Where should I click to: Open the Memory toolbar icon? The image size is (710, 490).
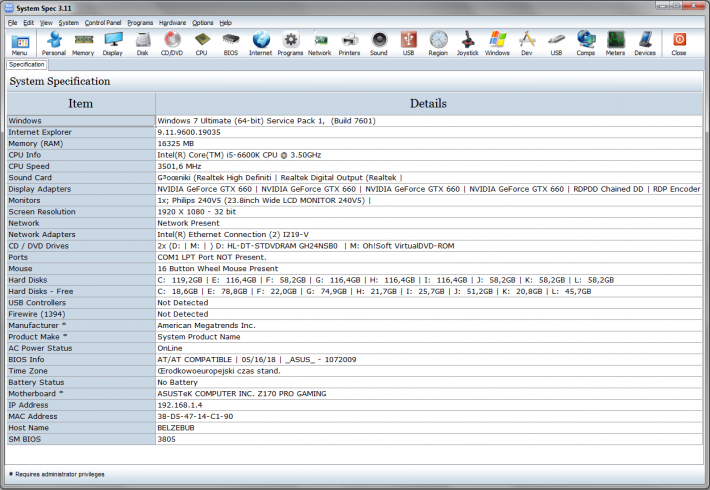[x=83, y=44]
